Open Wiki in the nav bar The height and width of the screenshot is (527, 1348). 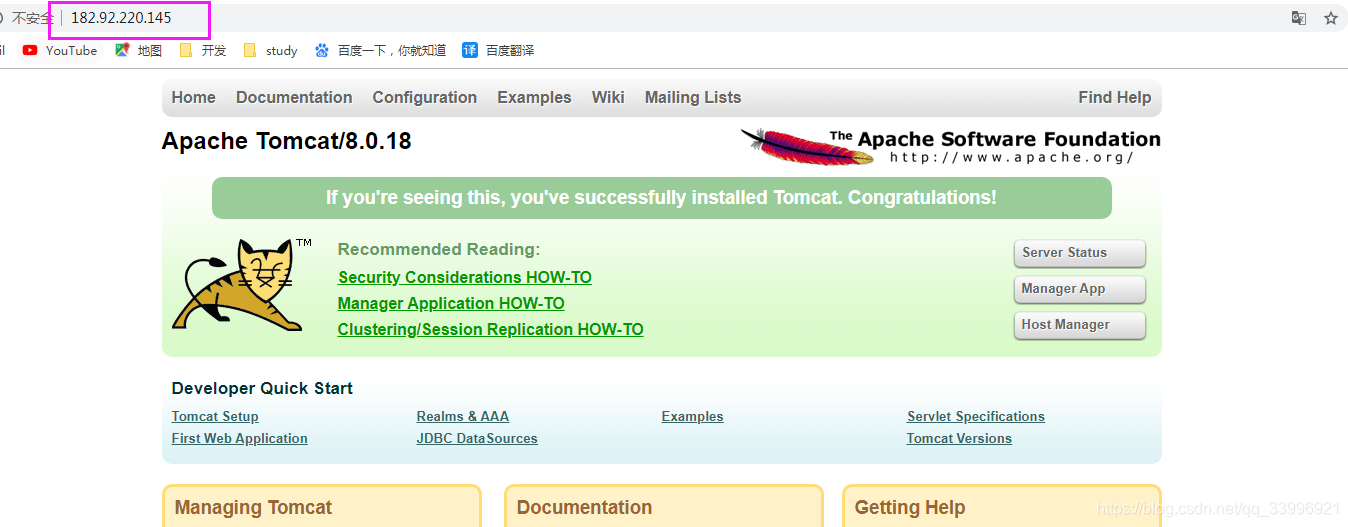608,97
